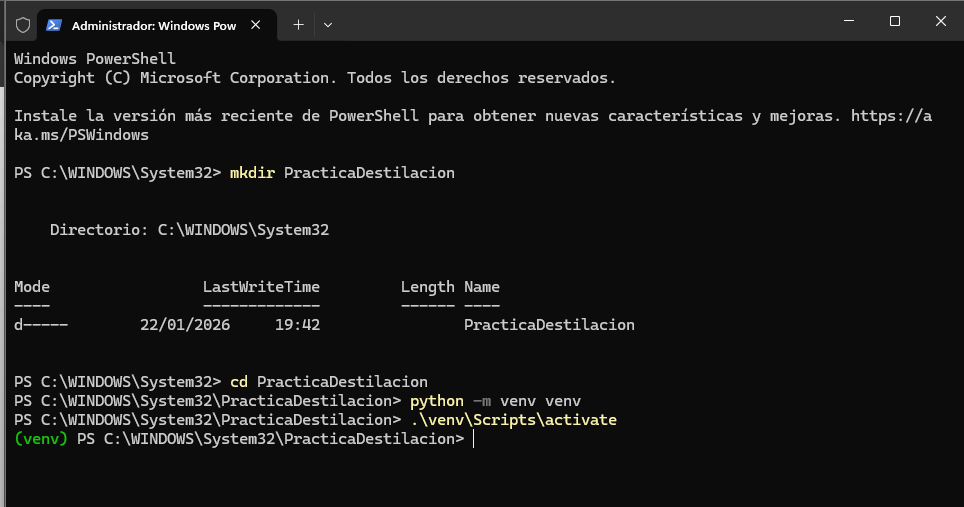Click the .\venv\Scripts\activate command text

tap(513, 420)
